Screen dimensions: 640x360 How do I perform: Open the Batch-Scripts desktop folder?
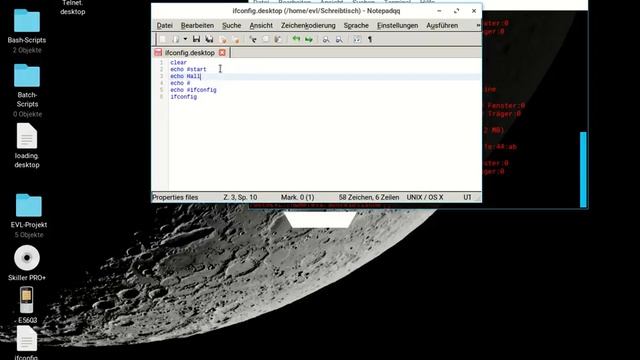click(27, 76)
